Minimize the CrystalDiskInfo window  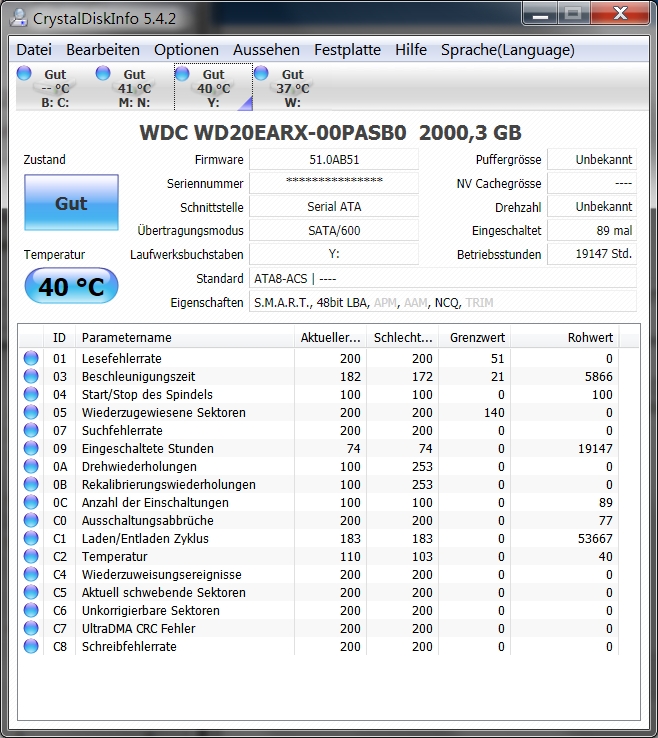pos(540,14)
